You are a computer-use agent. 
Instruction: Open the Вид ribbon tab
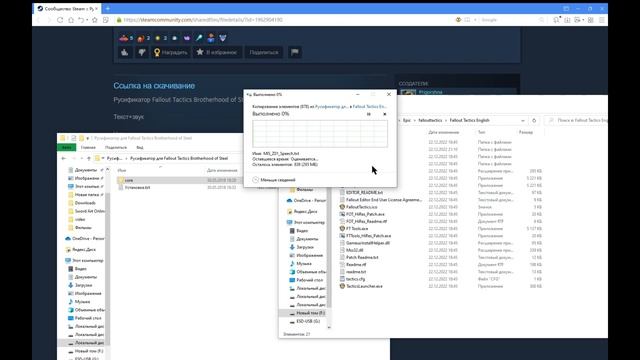pyautogui.click(x=140, y=147)
